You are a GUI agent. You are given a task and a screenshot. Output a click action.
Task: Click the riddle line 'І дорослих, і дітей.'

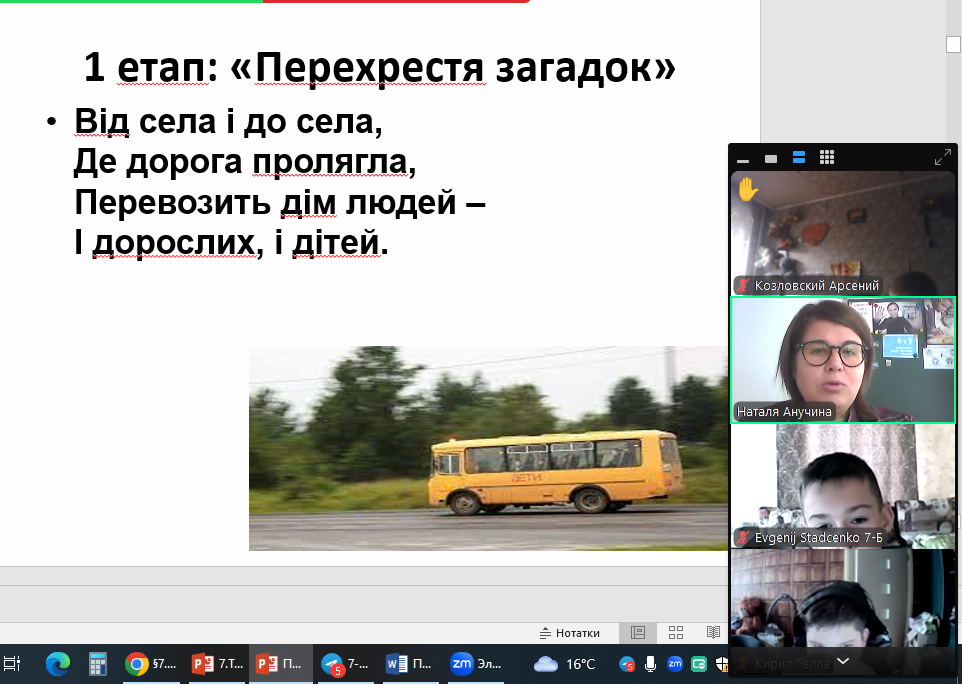(x=231, y=242)
